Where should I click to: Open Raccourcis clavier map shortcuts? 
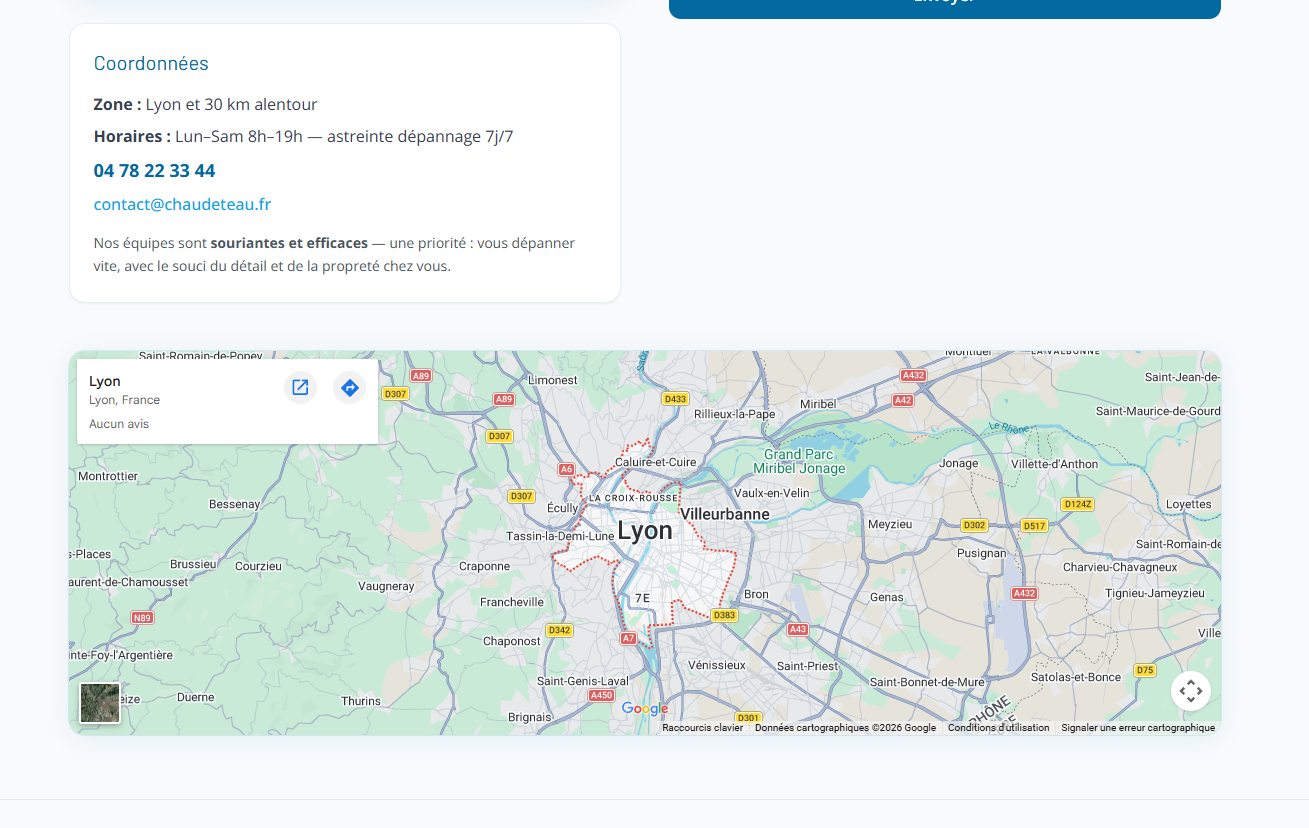pyautogui.click(x=702, y=728)
